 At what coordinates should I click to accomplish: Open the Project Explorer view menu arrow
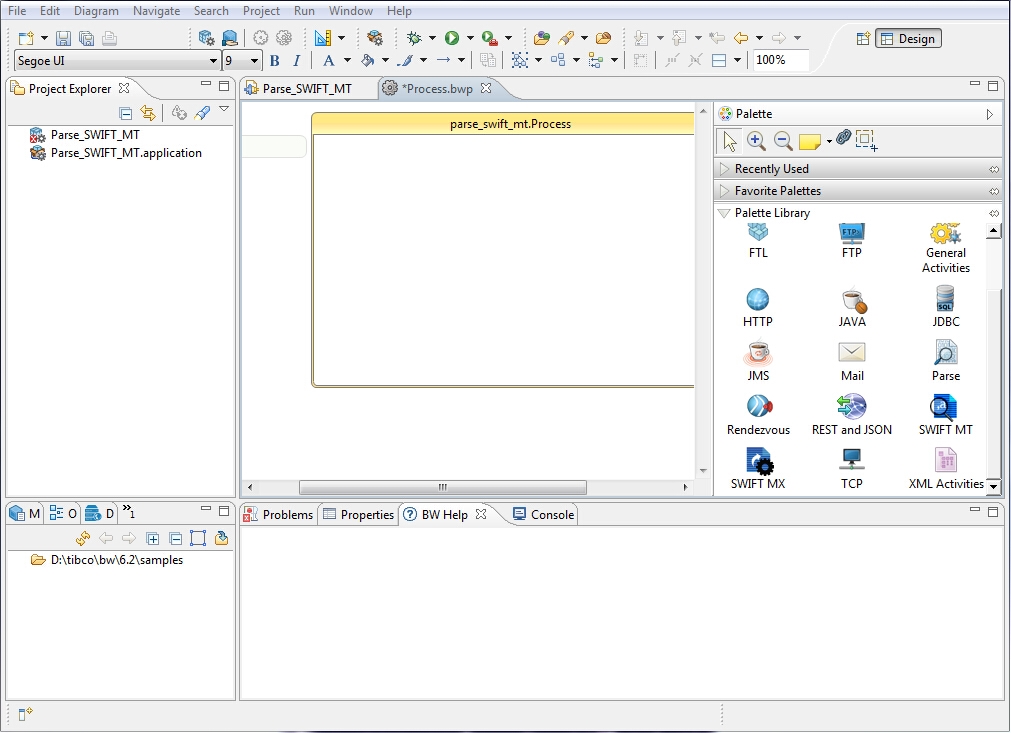click(x=224, y=110)
